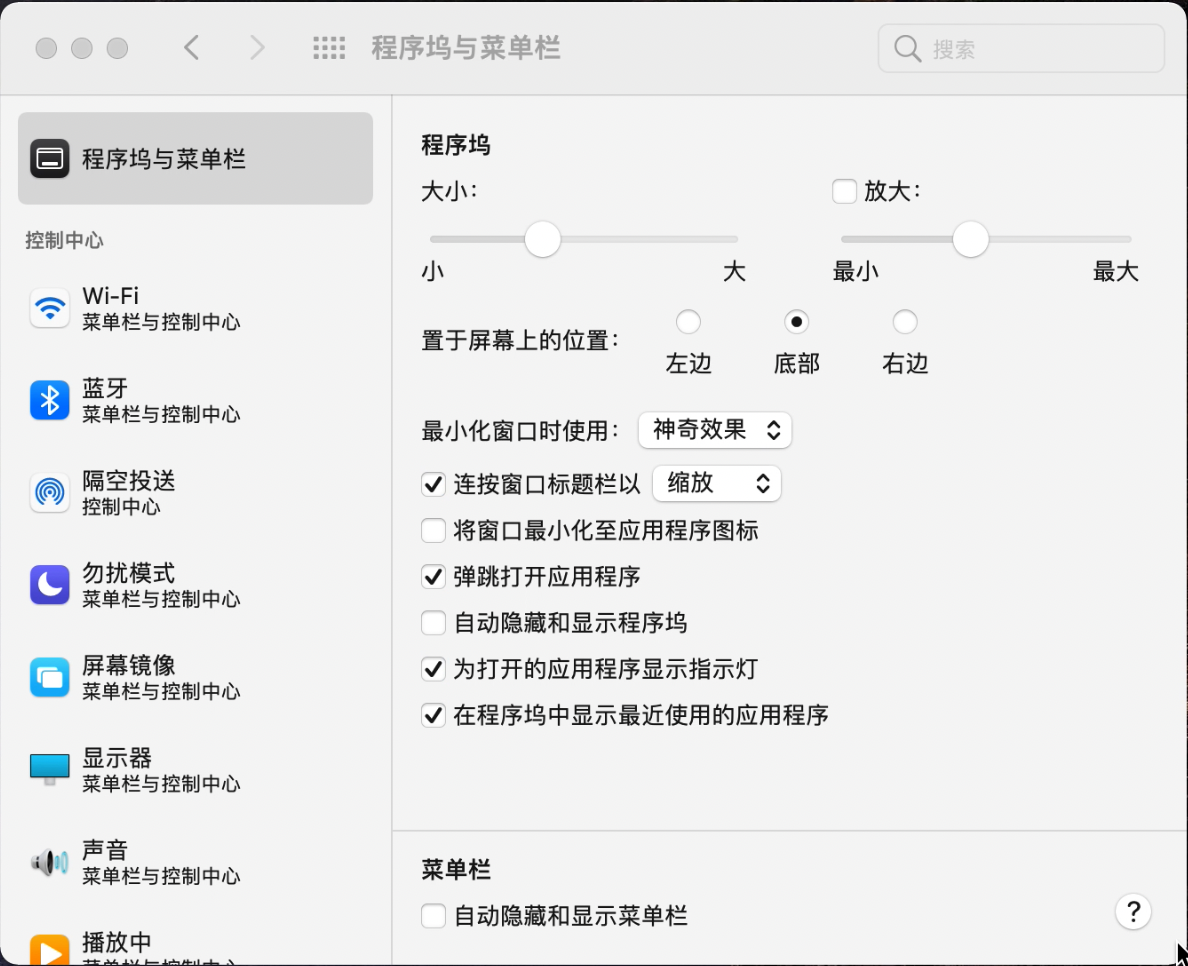Screen dimensions: 1188x966
Task: Click inside the 搜索 search field
Action: point(1020,48)
